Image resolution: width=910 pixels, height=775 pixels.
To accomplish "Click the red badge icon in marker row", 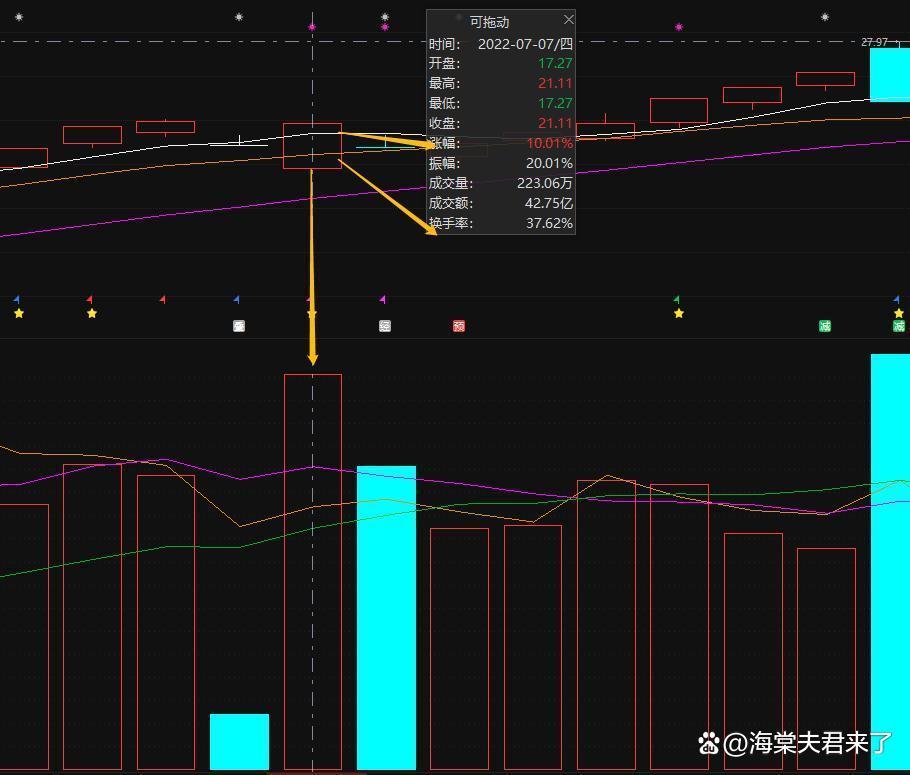I will (459, 326).
